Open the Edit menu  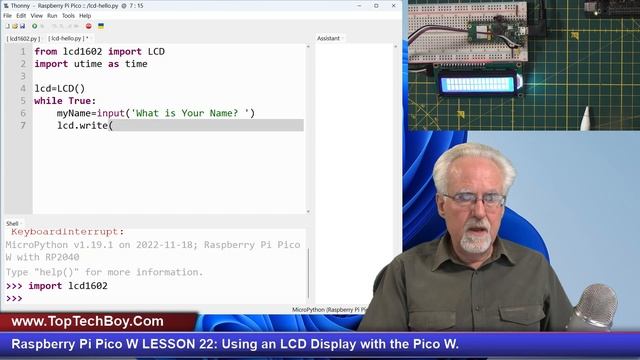(21, 16)
